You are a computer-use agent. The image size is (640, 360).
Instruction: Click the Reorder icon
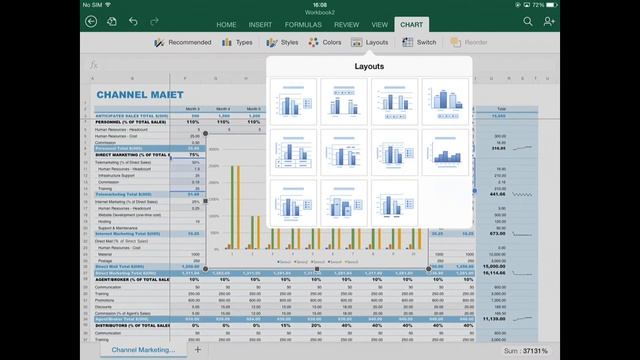point(456,42)
